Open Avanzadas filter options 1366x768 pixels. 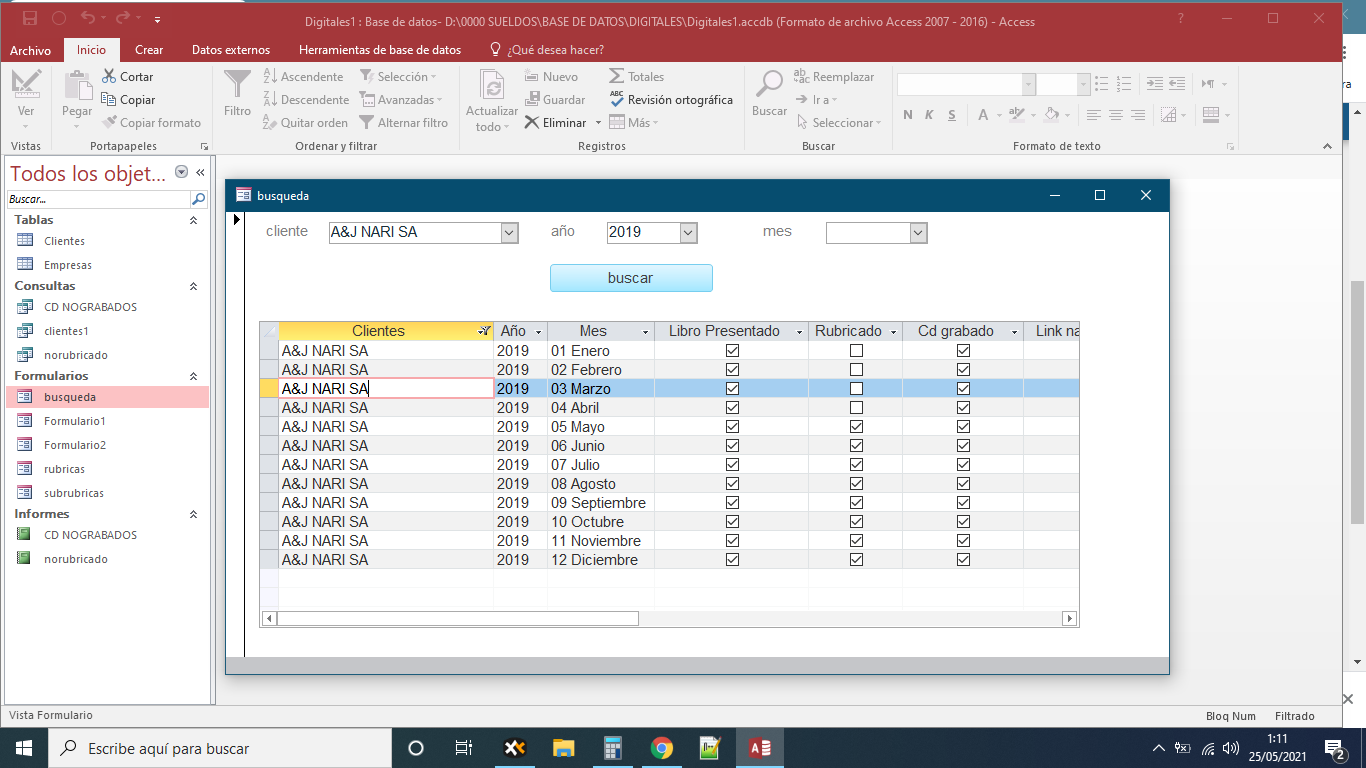coord(401,100)
